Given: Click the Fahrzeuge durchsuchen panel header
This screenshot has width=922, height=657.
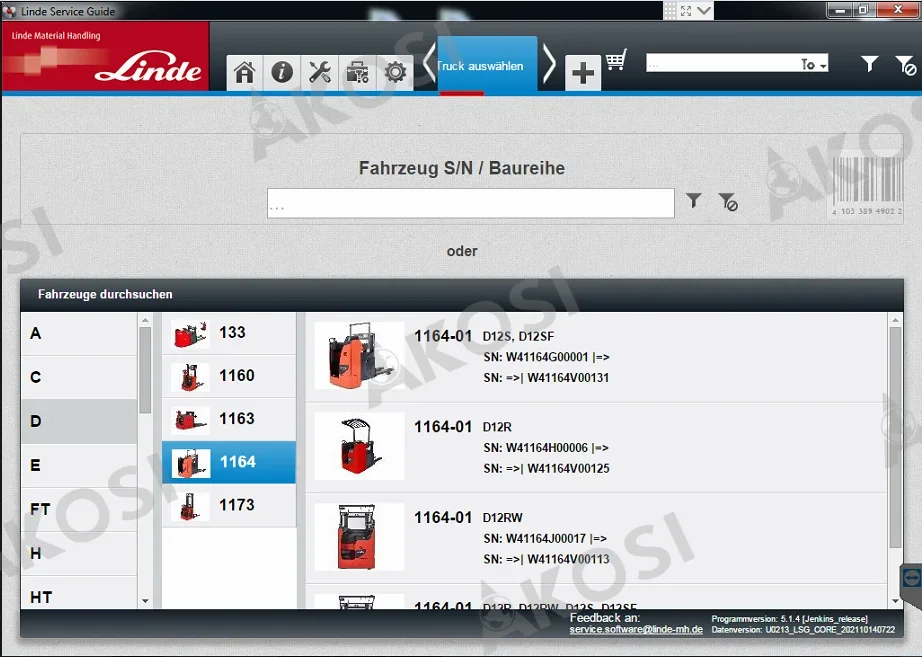Looking at the screenshot, I should click(462, 295).
